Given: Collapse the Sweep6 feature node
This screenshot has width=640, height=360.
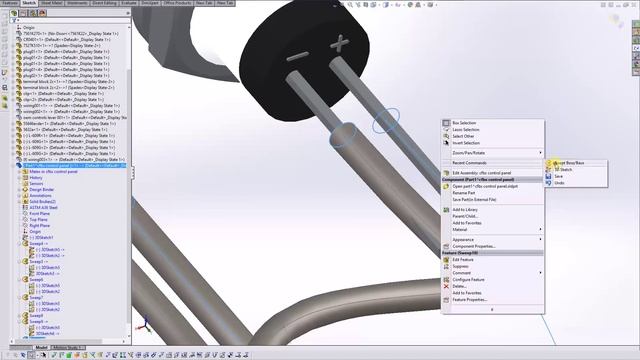Looking at the screenshot, I should point(19,280).
